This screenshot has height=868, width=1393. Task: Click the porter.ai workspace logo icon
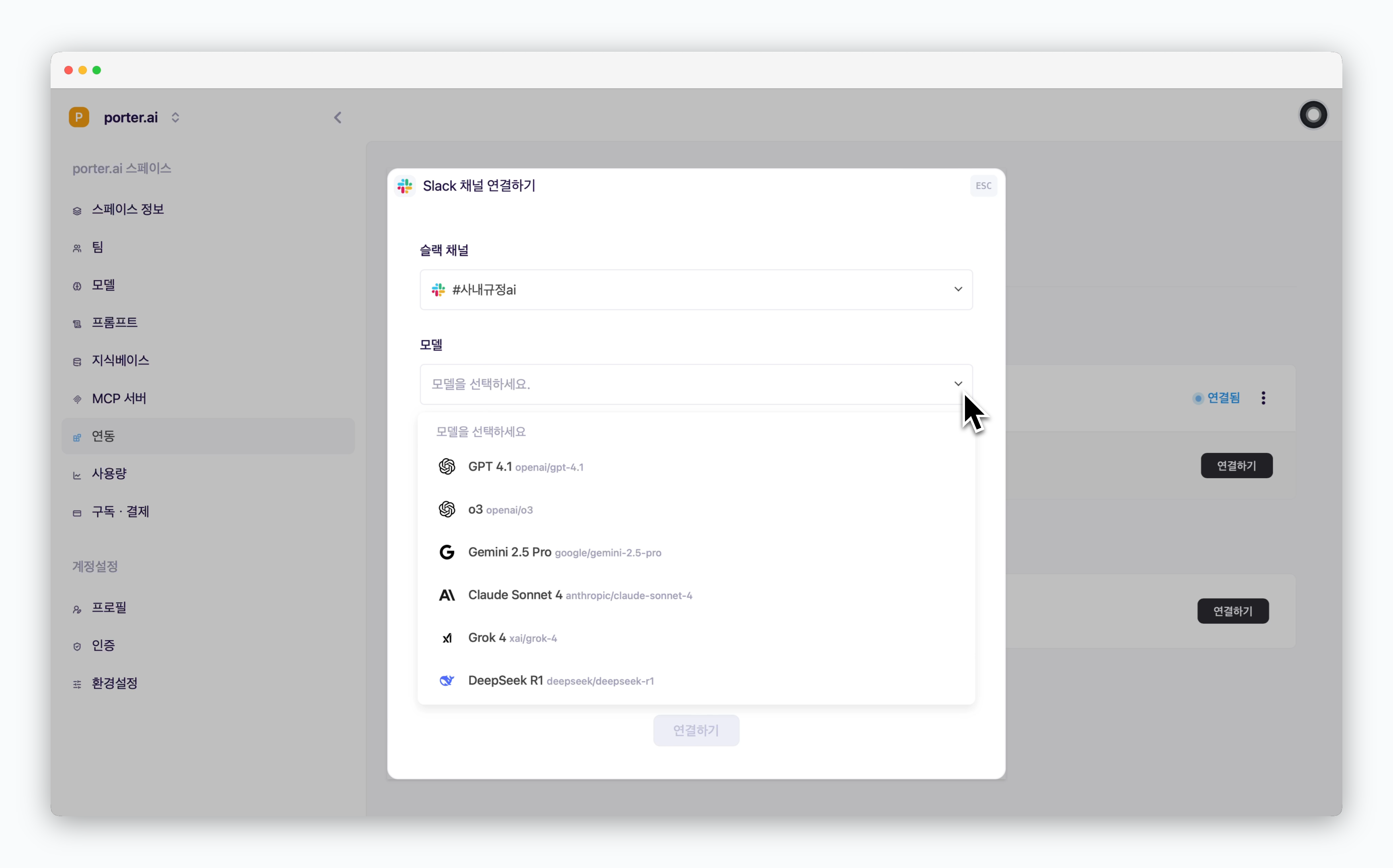[79, 117]
